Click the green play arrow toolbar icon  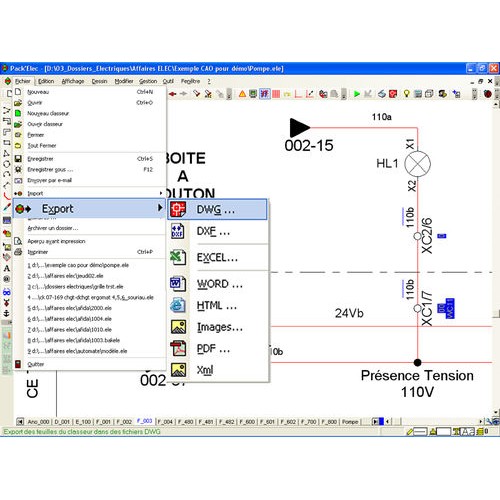(x=357, y=94)
